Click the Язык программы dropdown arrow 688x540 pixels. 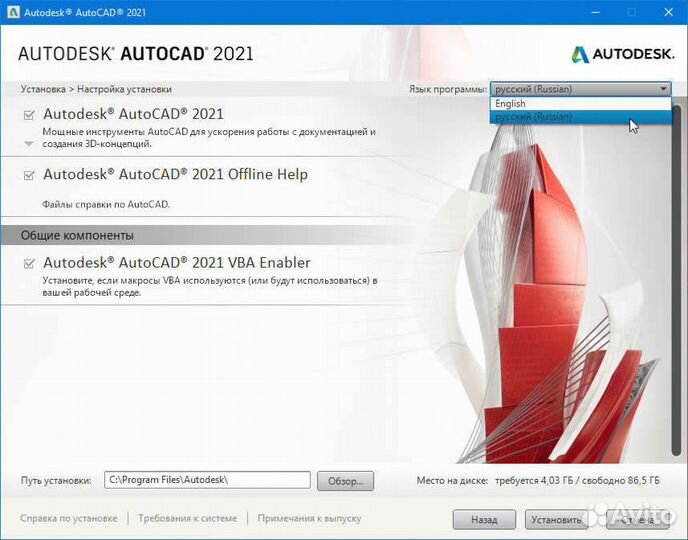663,89
